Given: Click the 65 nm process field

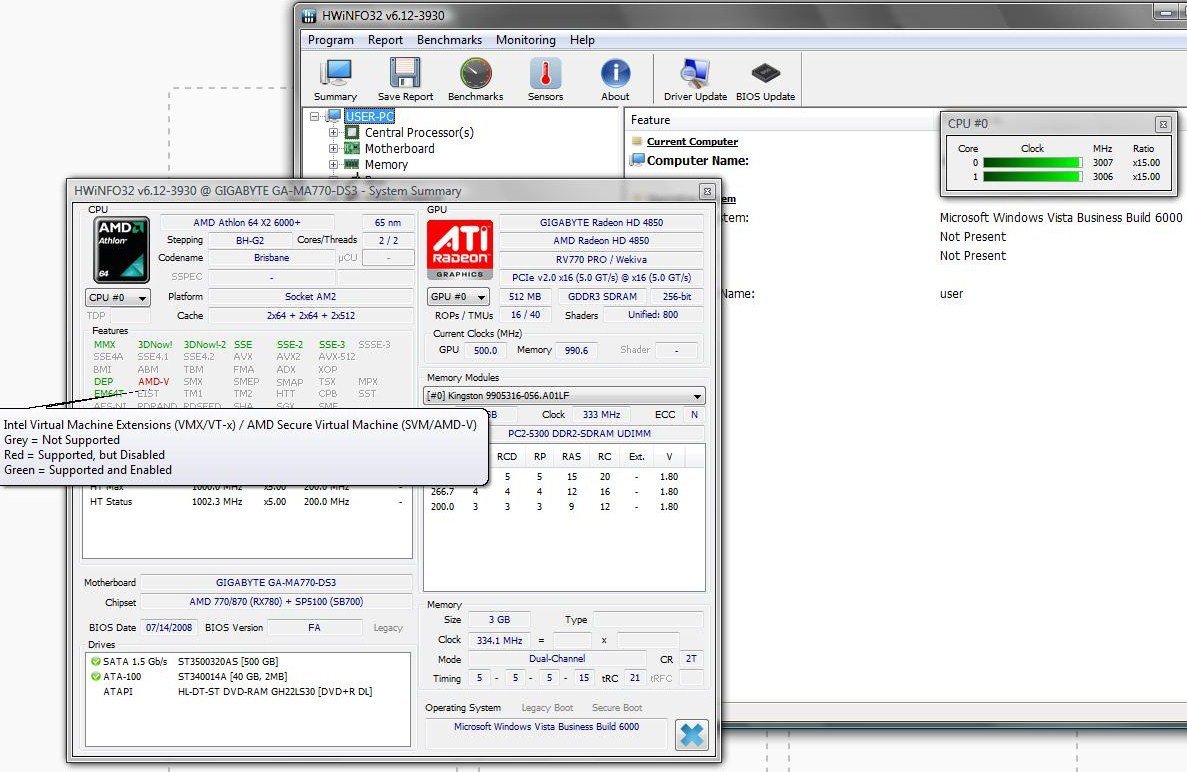Looking at the screenshot, I should [388, 223].
